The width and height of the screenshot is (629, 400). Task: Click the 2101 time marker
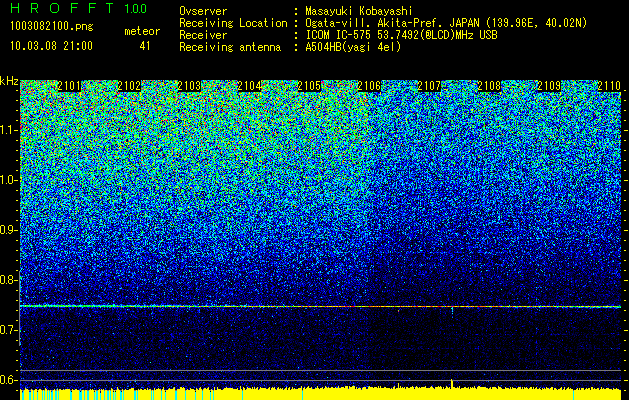(x=69, y=86)
